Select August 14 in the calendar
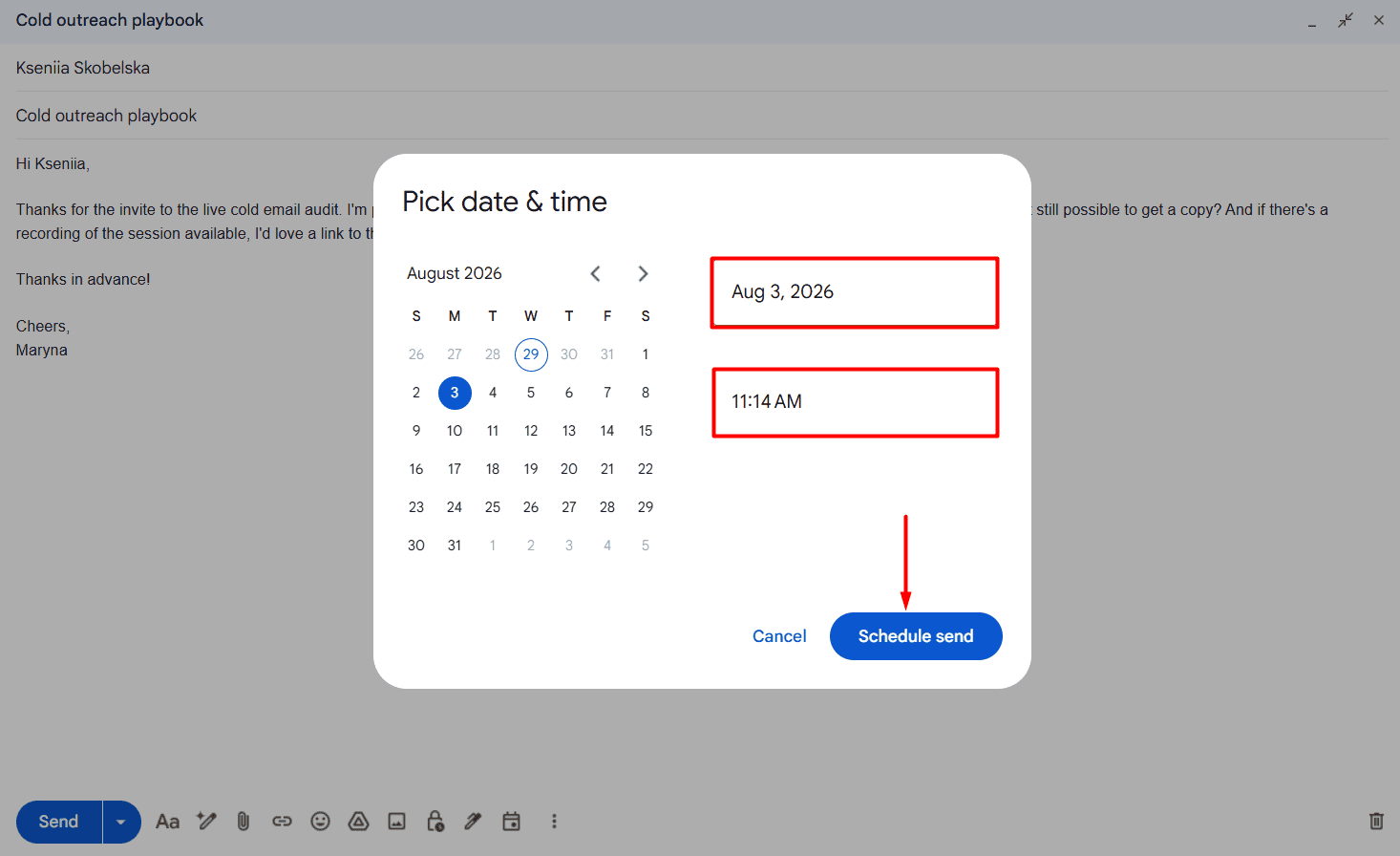This screenshot has height=856, width=1400. pyautogui.click(x=607, y=431)
